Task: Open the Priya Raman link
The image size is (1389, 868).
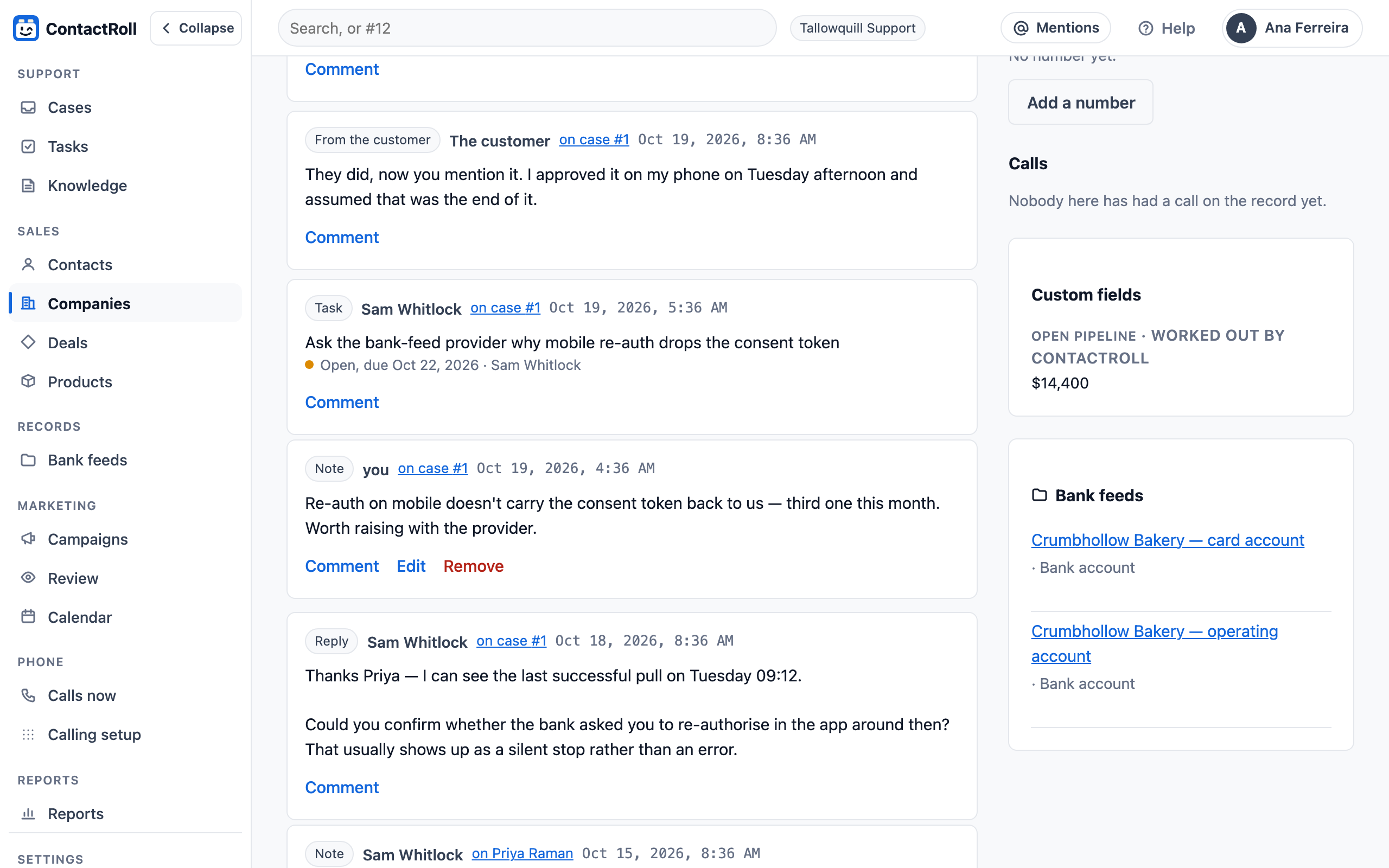Action: 523,853
